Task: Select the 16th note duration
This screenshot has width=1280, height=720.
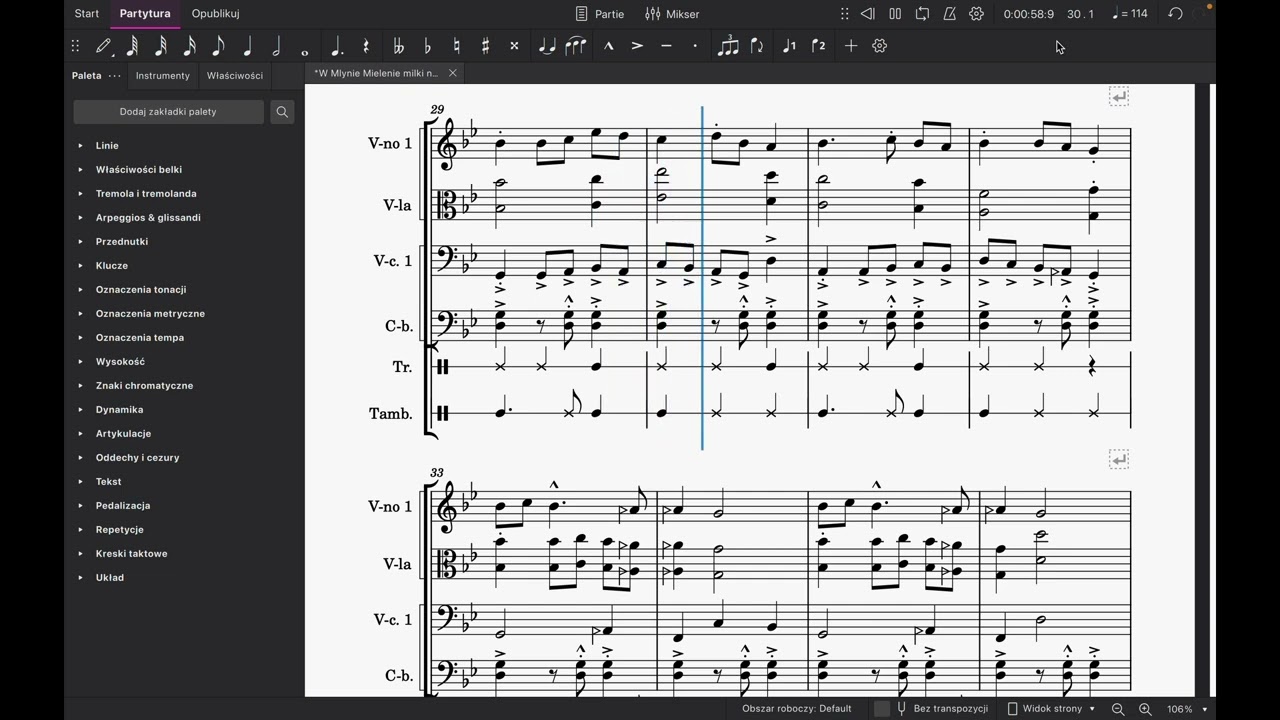Action: [x=189, y=46]
